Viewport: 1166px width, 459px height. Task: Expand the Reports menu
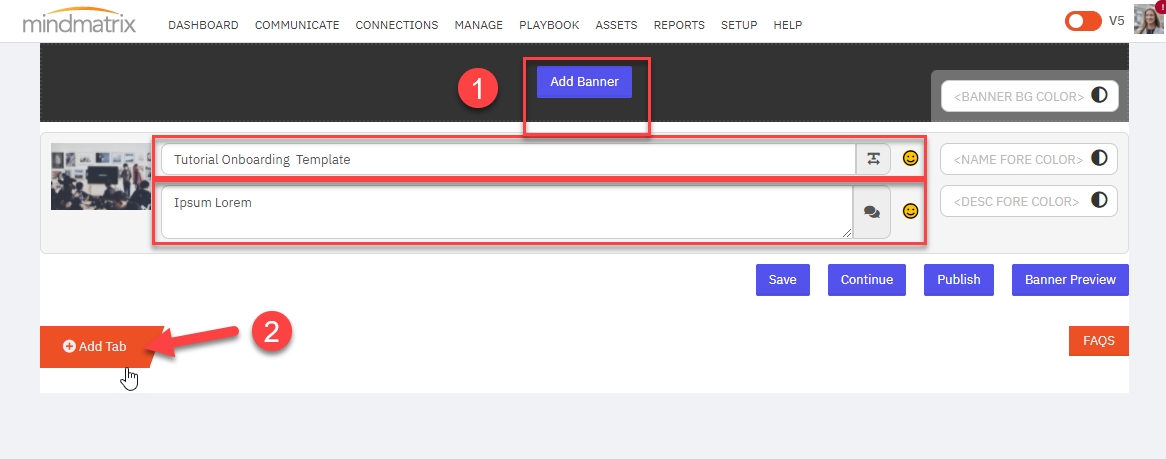pyautogui.click(x=679, y=25)
